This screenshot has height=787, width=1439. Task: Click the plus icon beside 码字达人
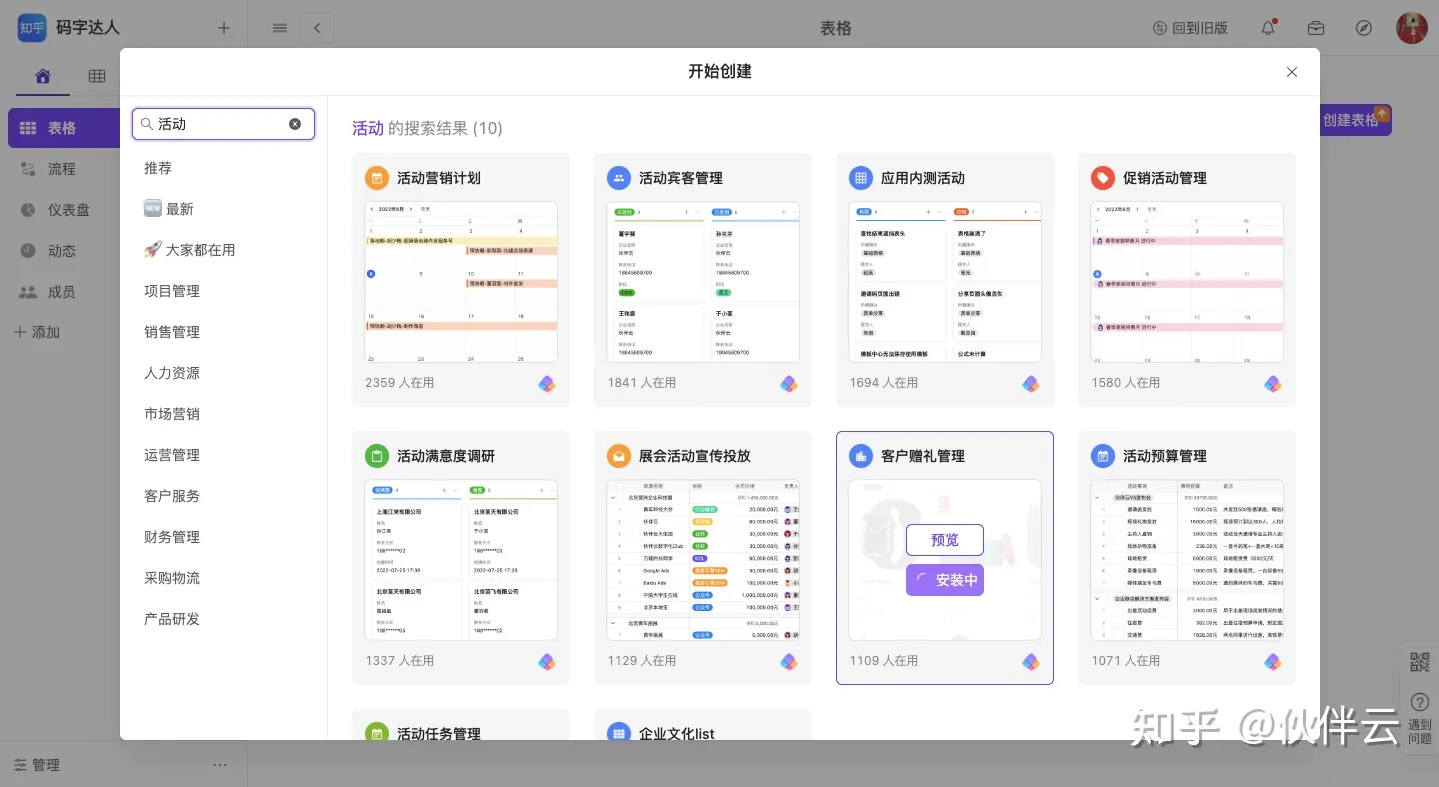[x=224, y=28]
